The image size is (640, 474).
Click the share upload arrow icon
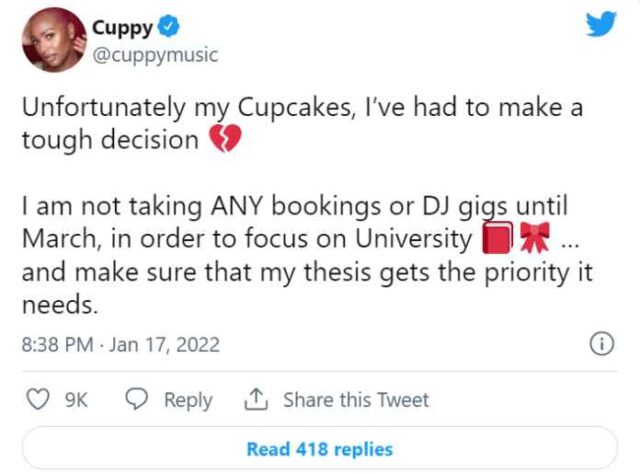coord(256,400)
